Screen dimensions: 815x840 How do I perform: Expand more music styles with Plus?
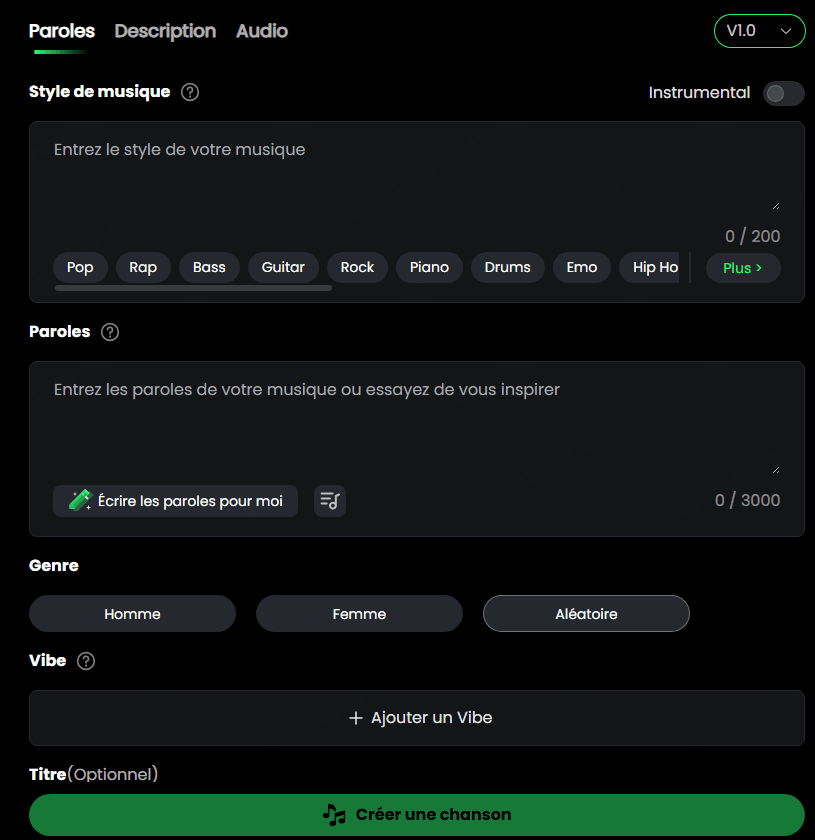[x=742, y=268]
